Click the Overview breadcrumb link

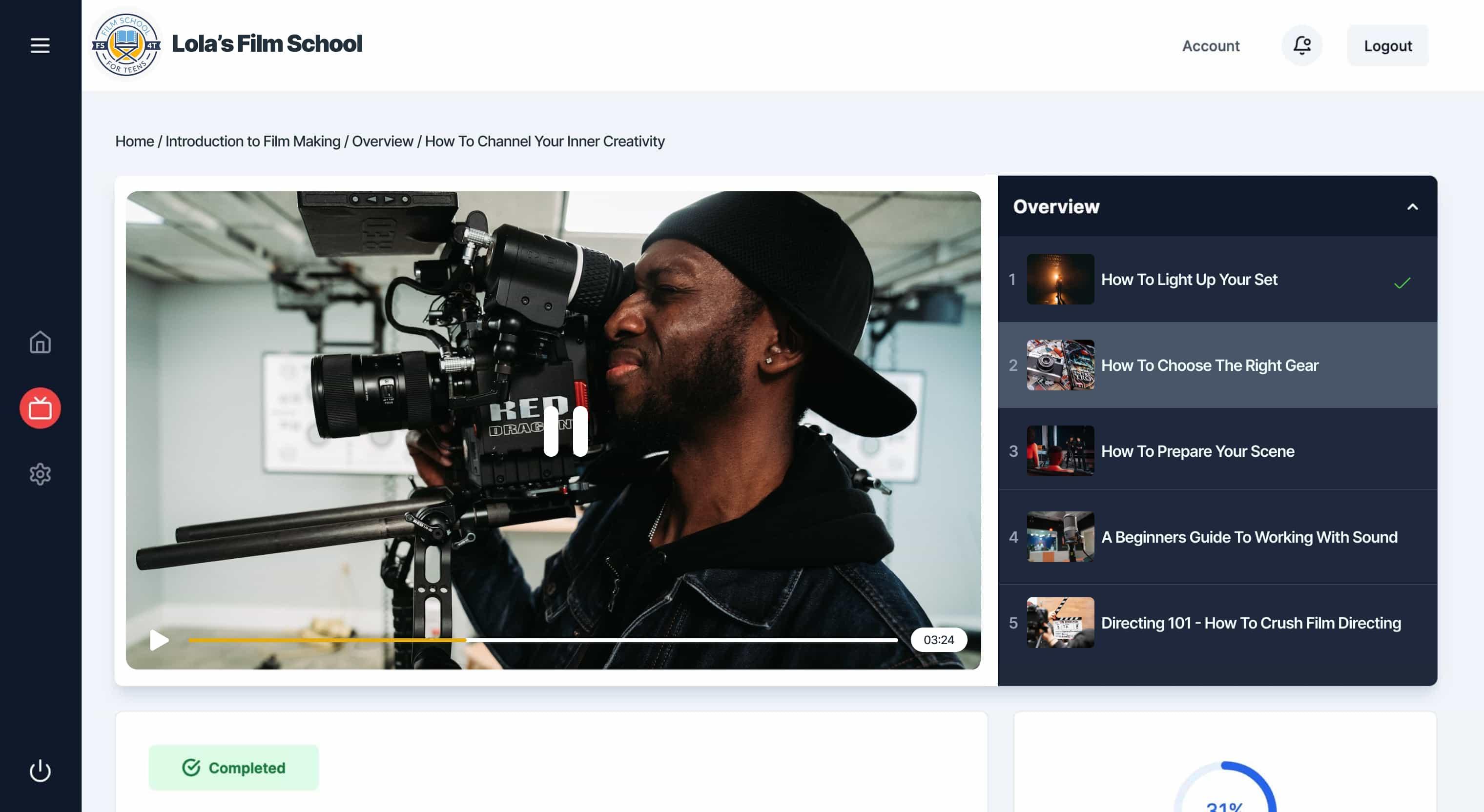(x=383, y=141)
